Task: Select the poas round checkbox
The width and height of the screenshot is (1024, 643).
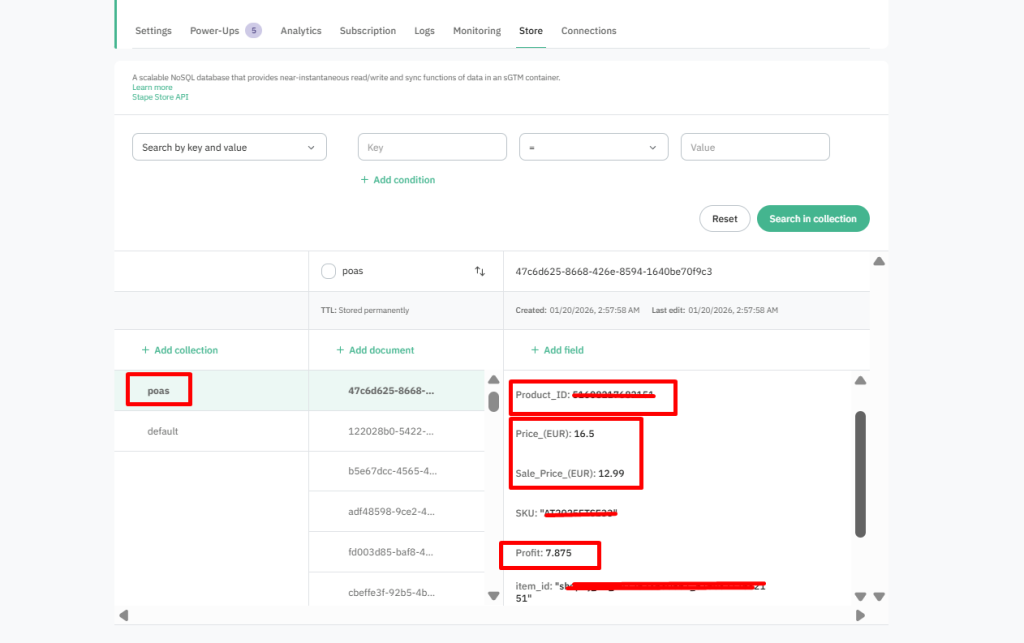Action: click(328, 271)
